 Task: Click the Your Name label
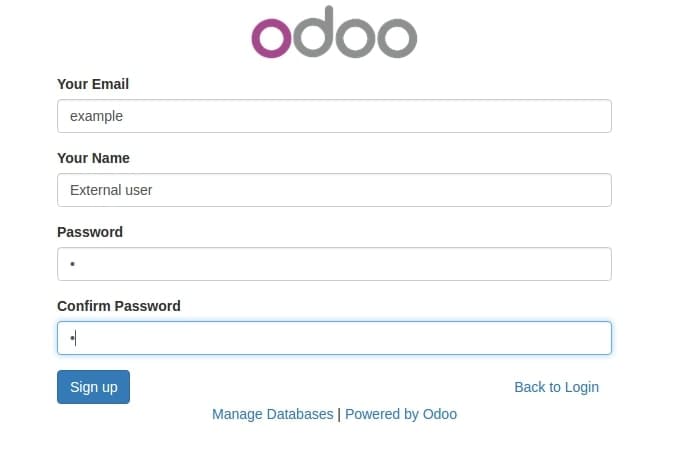pyautogui.click(x=93, y=158)
